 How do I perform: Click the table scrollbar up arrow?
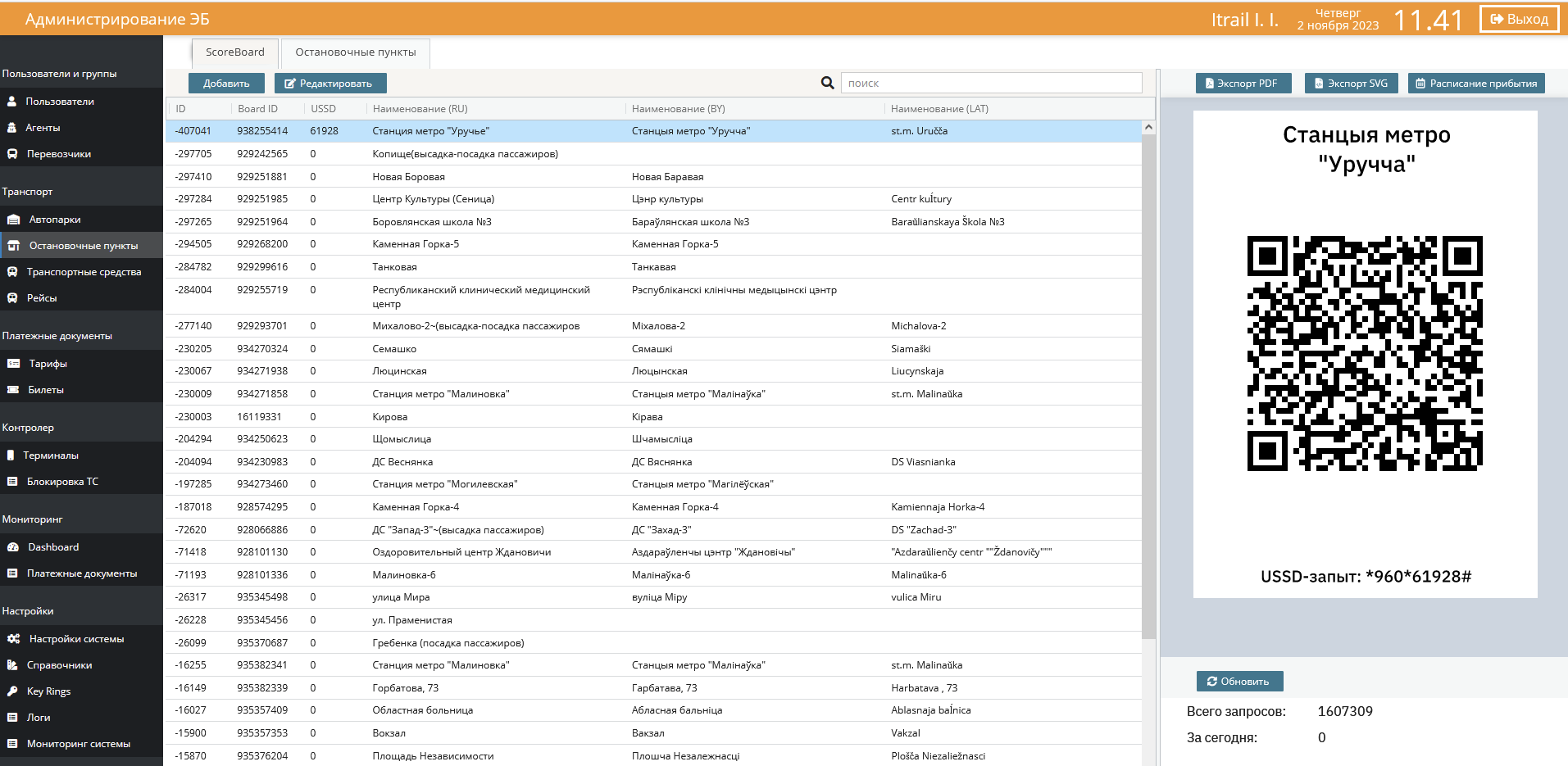(x=1148, y=127)
